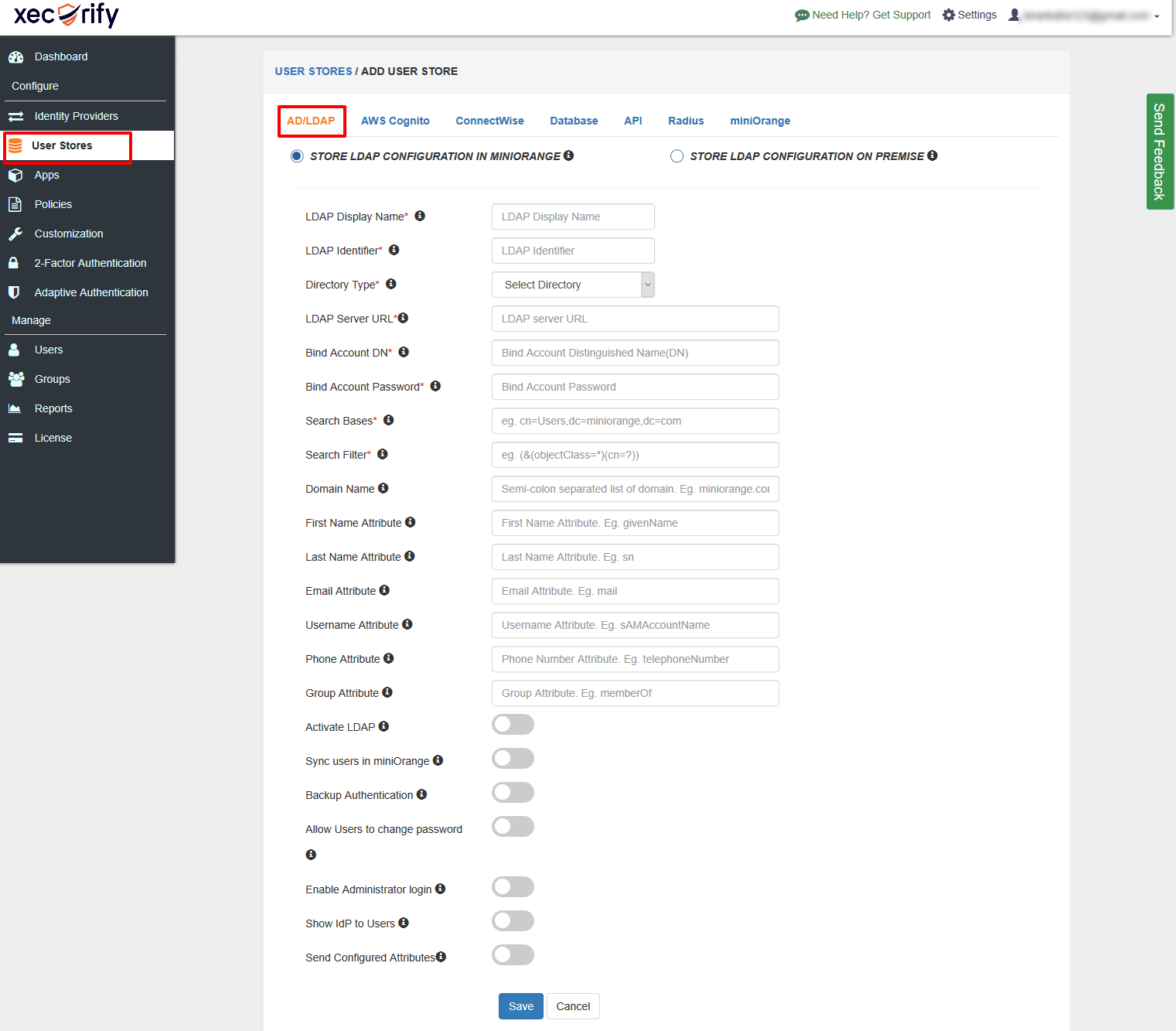Screen dimensions: 1176x1031
Task: Switch to the AD/LDAP tab
Action: pos(311,121)
